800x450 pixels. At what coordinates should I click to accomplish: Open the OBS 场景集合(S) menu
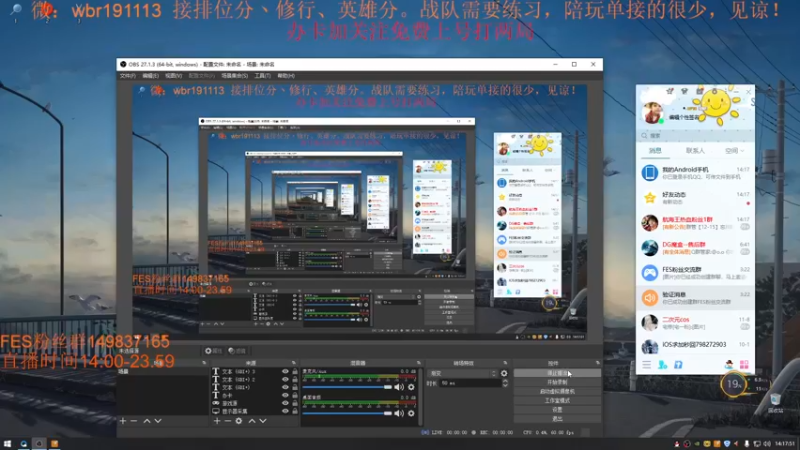(235, 76)
